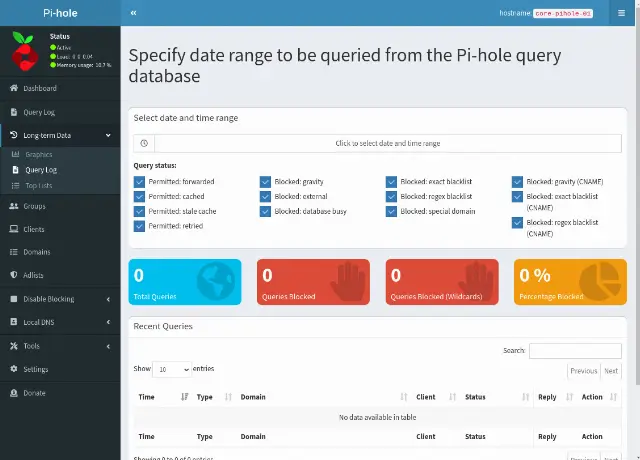Toggle Blocked: special domain checkbox
Image resolution: width=640 pixels, height=460 pixels.
tap(391, 211)
